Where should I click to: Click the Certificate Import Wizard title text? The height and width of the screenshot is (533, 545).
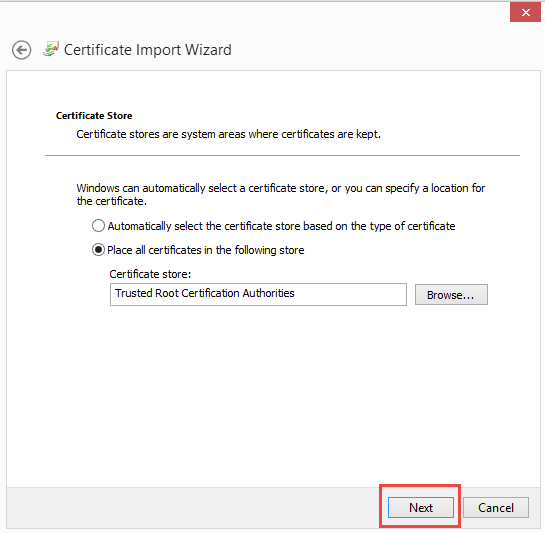[148, 50]
